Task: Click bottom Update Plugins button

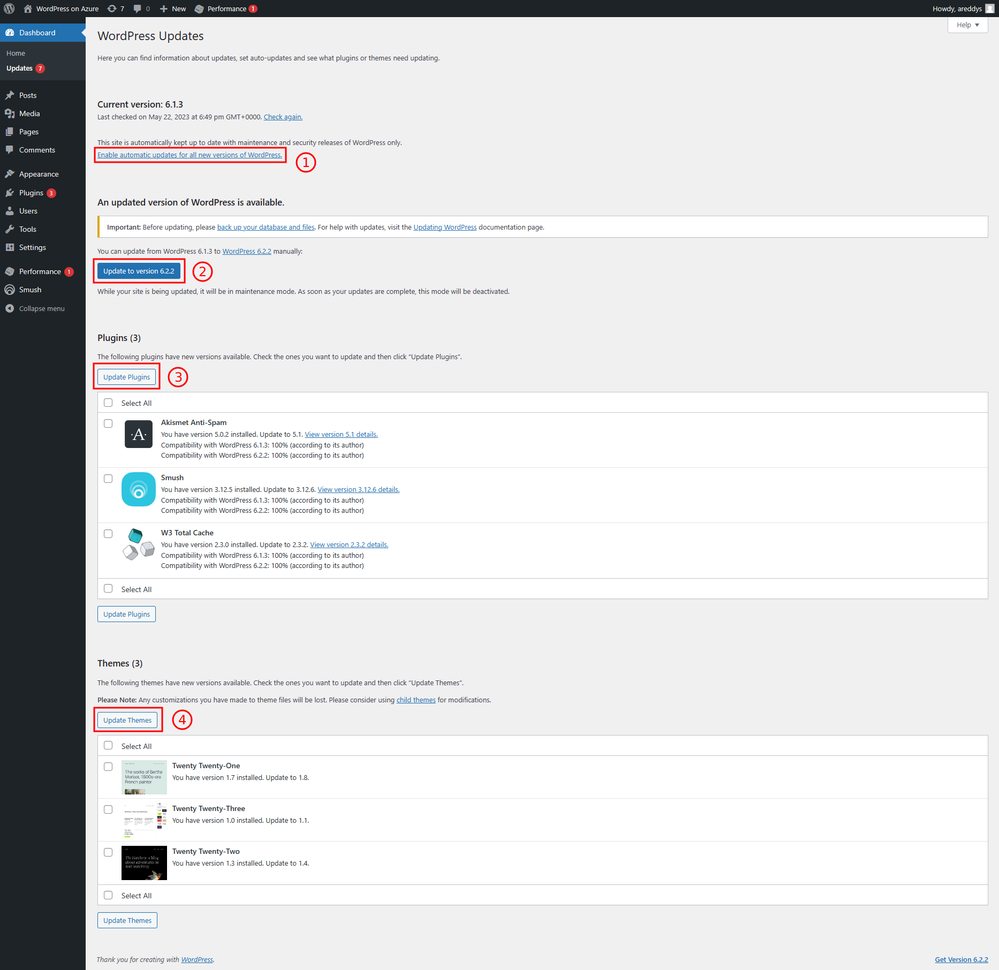Action: coord(127,614)
